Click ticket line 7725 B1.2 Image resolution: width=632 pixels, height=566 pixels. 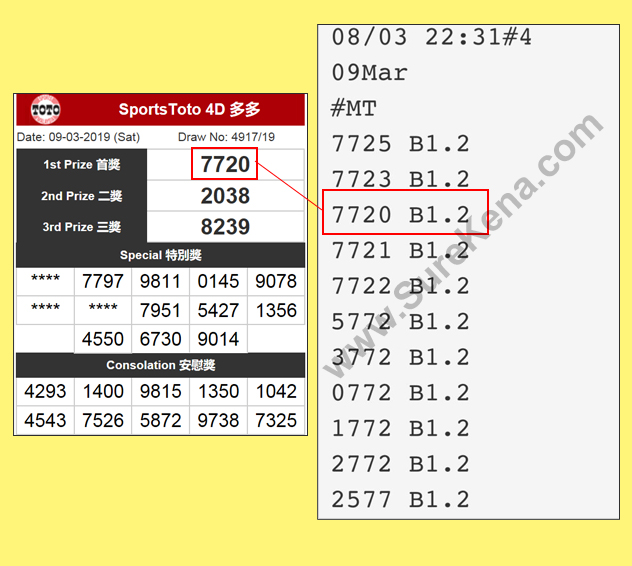coord(401,144)
